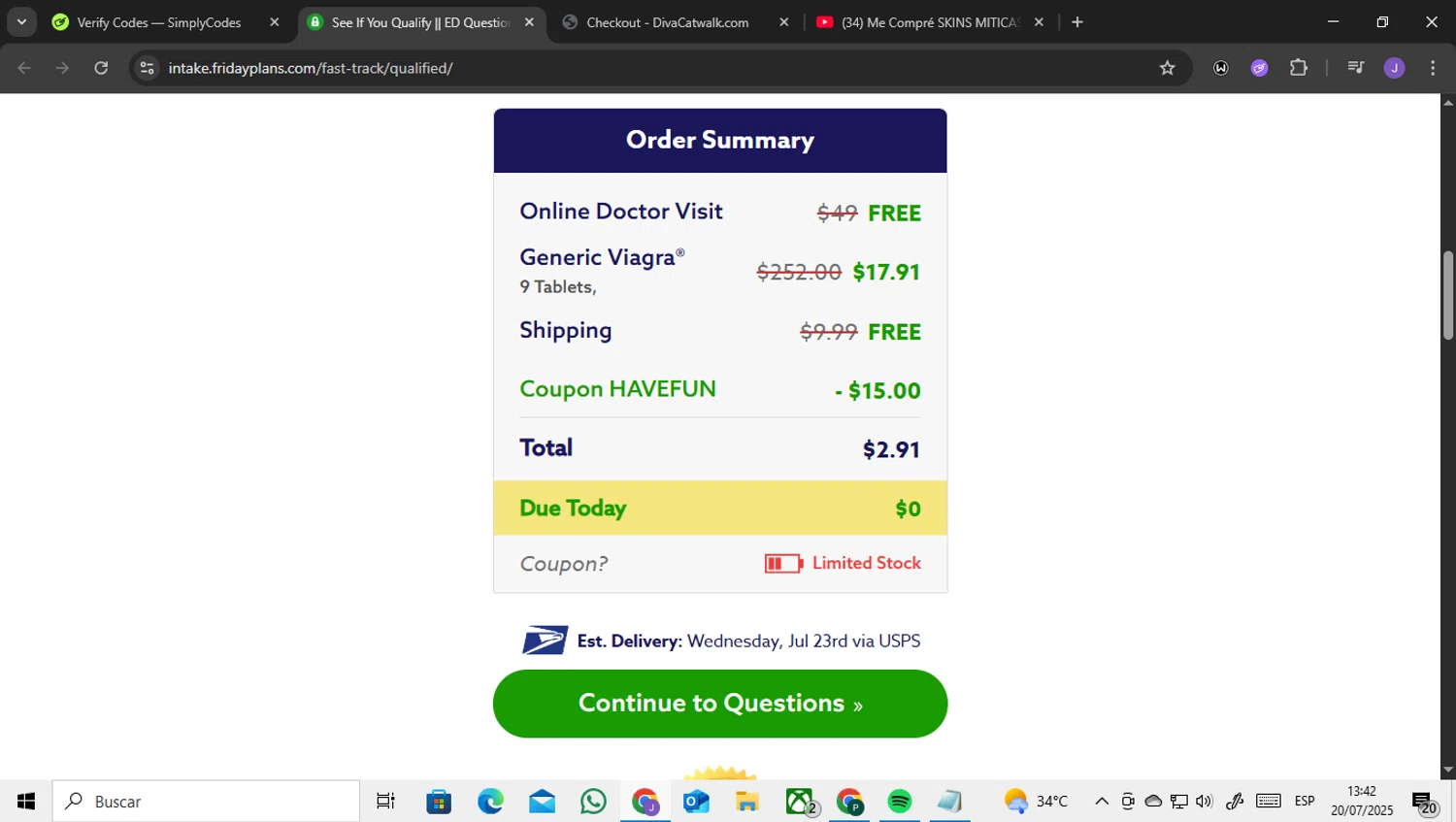Open the Windows Start menu
The image size is (1456, 822).
[25, 801]
